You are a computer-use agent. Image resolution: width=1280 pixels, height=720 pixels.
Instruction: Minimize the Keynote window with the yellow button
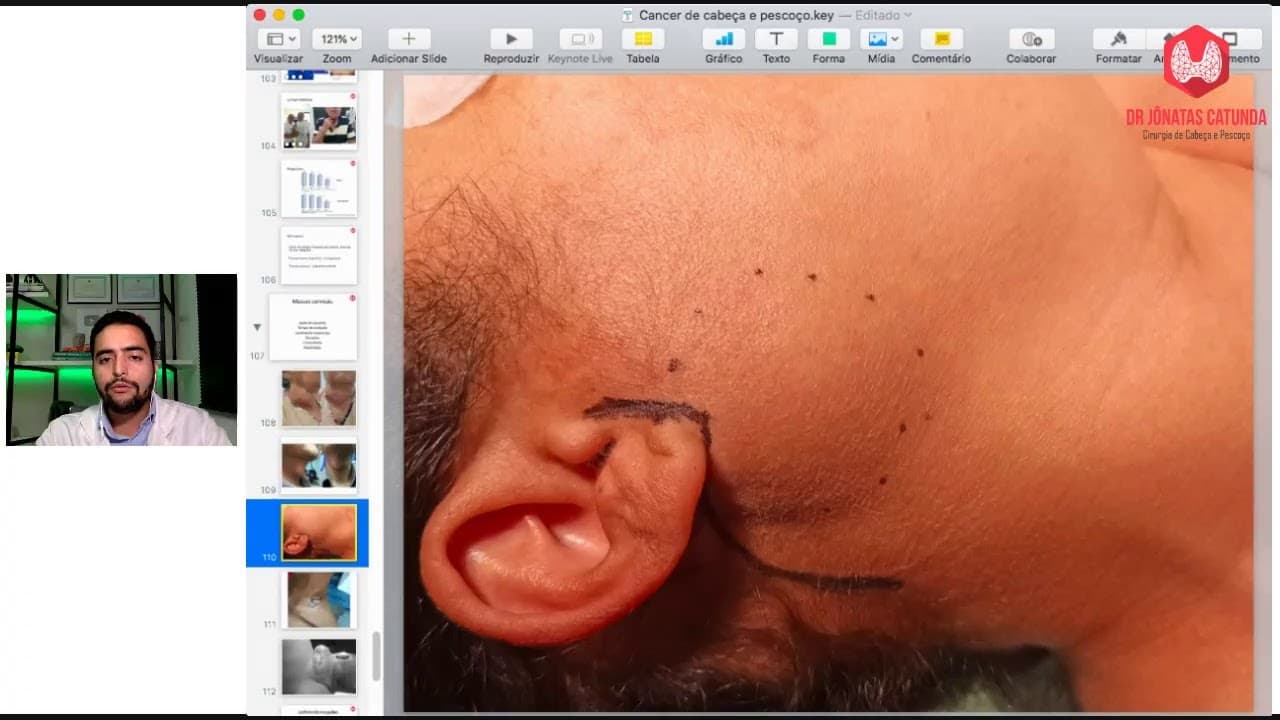(x=279, y=15)
